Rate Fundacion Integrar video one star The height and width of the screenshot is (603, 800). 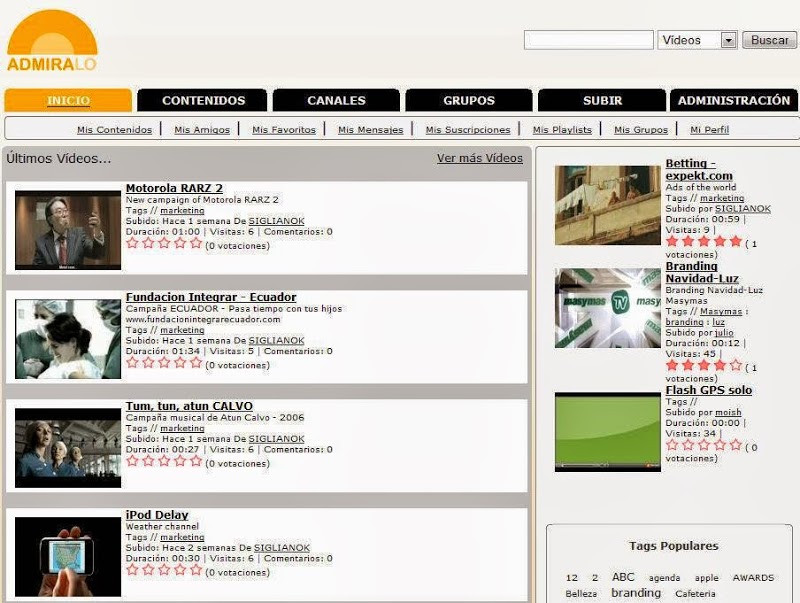coord(132,363)
